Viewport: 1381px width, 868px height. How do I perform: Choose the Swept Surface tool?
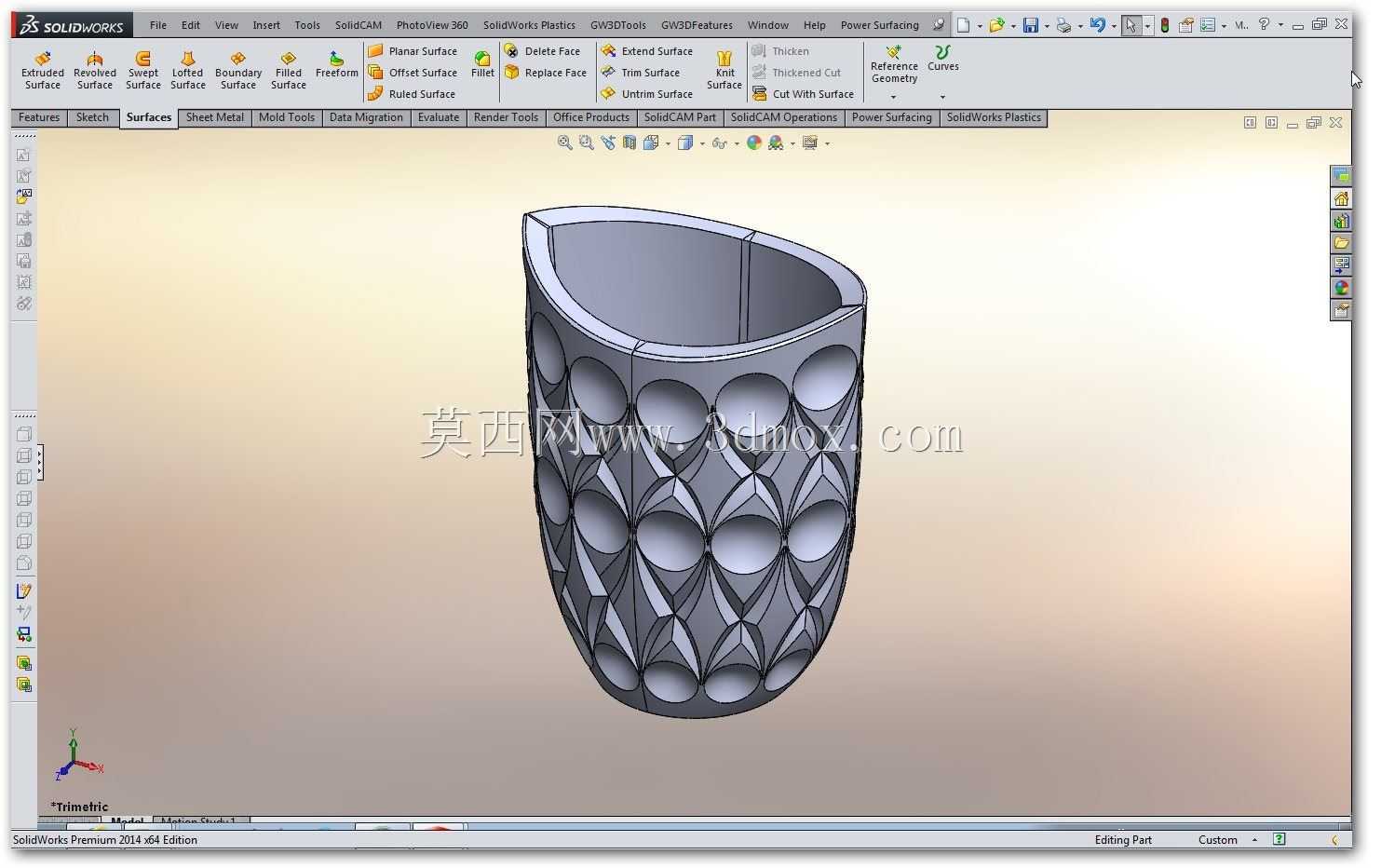pos(143,71)
